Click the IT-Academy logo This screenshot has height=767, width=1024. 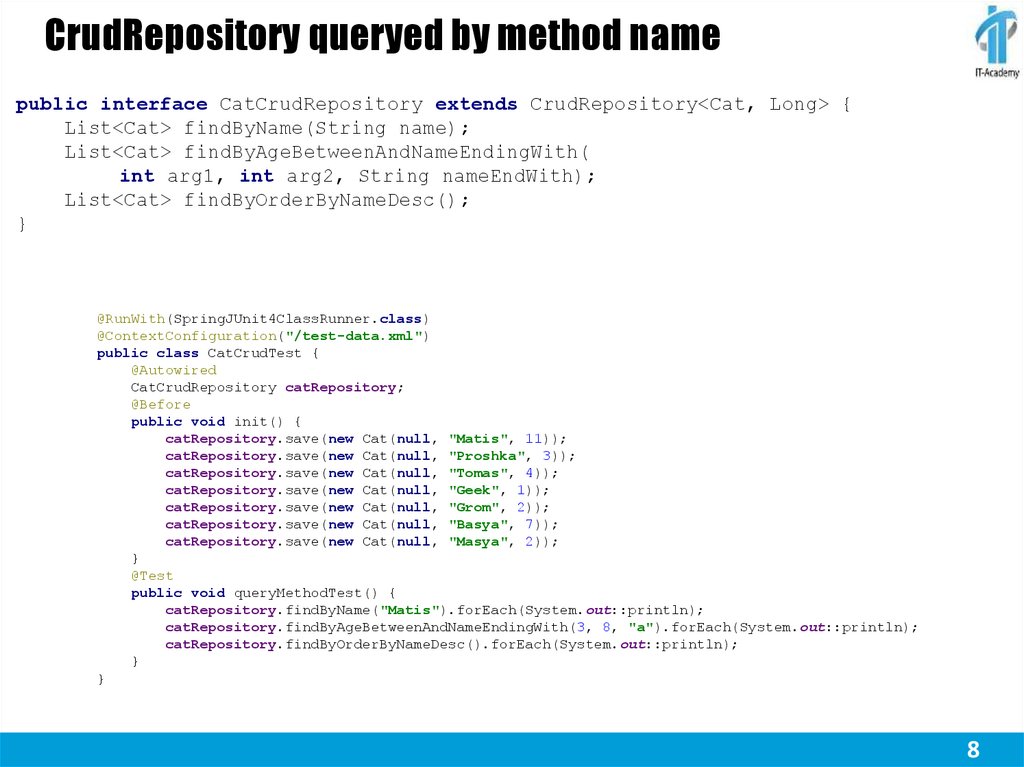click(x=995, y=40)
